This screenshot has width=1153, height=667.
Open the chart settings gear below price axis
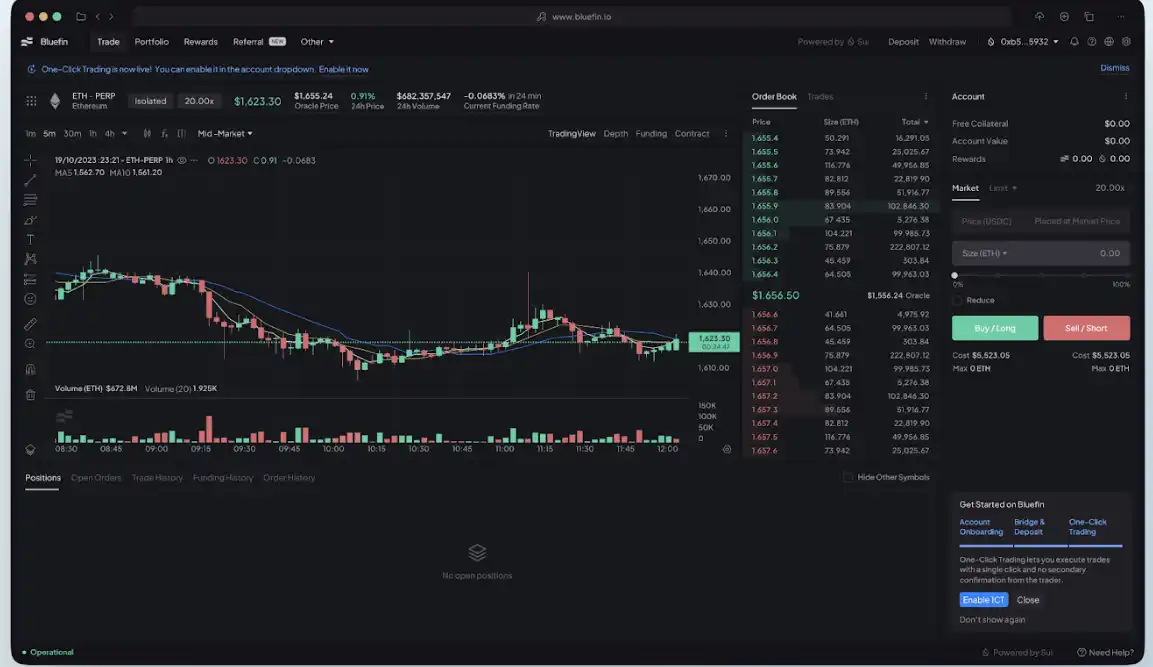click(x=727, y=449)
